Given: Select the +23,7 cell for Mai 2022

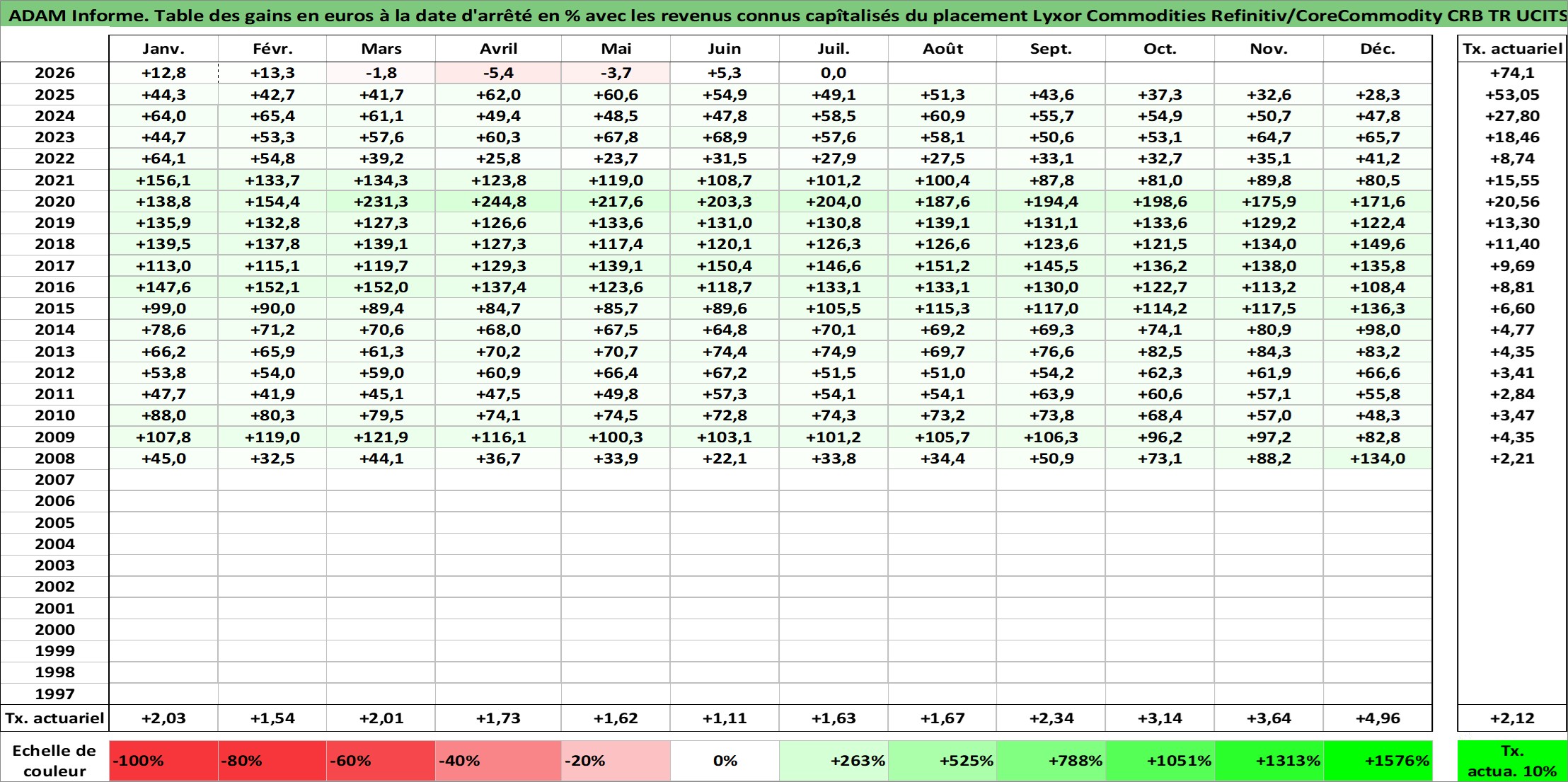Looking at the screenshot, I should [616, 159].
